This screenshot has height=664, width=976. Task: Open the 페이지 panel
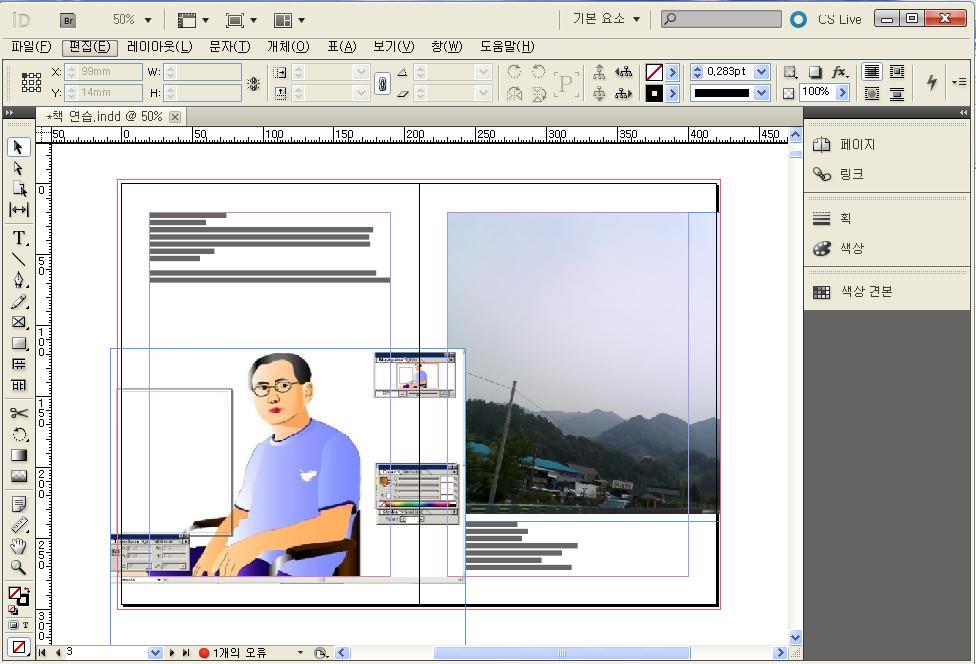(857, 145)
